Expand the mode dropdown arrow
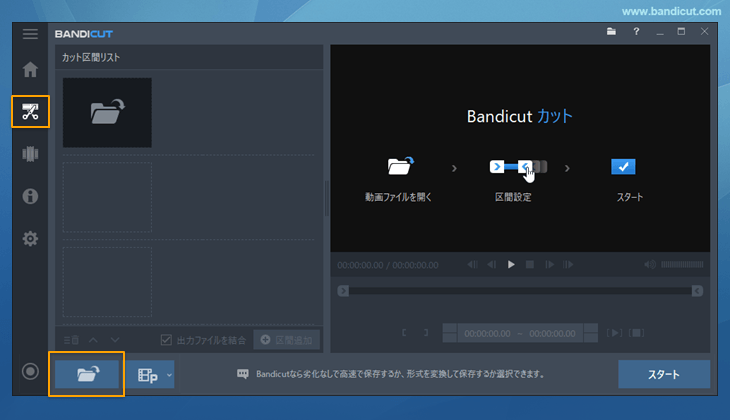This screenshot has width=730, height=420. (169, 375)
